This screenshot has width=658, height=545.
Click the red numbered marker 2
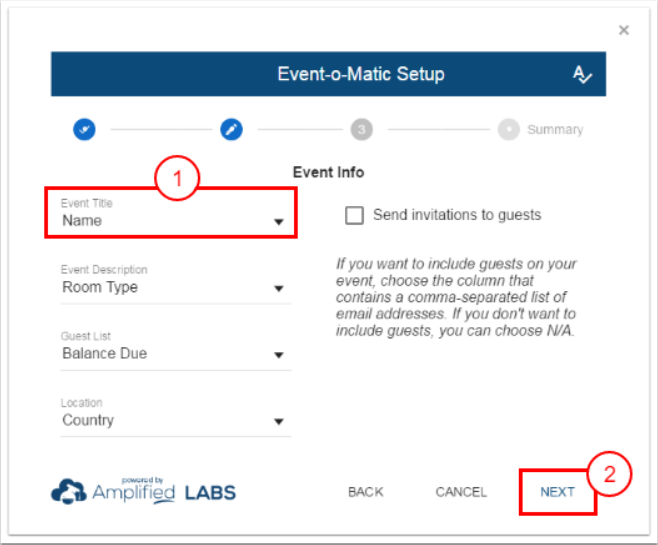click(x=608, y=476)
